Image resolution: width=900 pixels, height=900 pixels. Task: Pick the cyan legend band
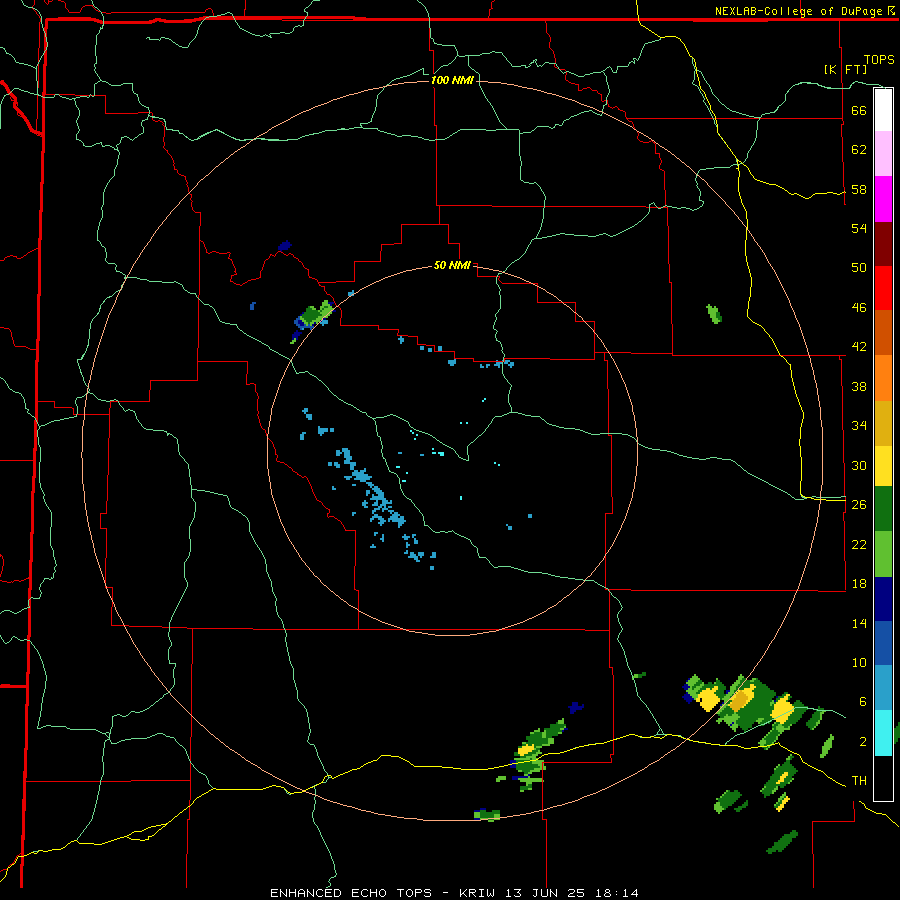(883, 733)
